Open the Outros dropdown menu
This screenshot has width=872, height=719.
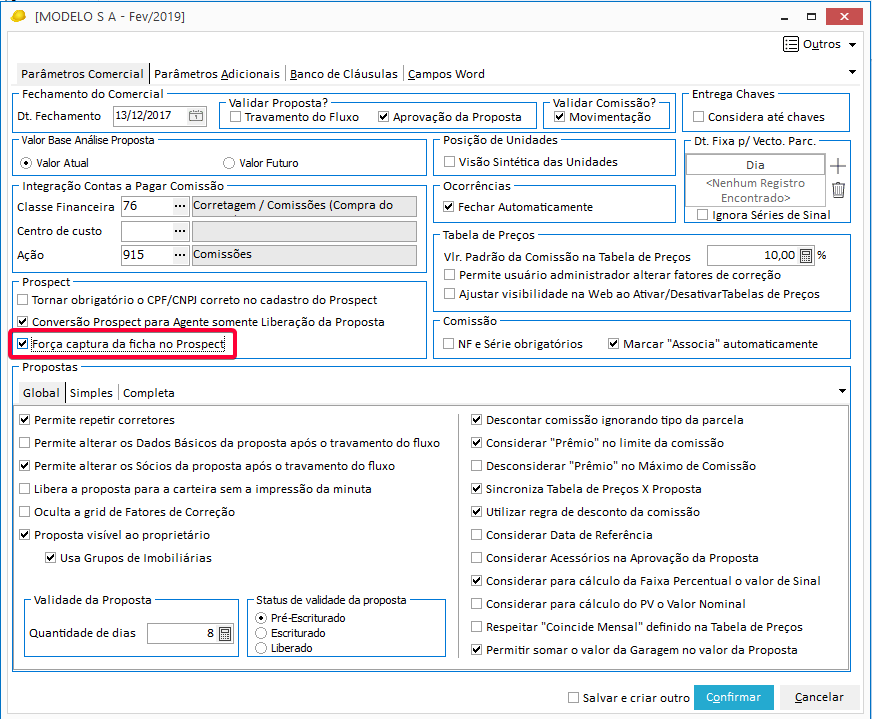[820, 44]
